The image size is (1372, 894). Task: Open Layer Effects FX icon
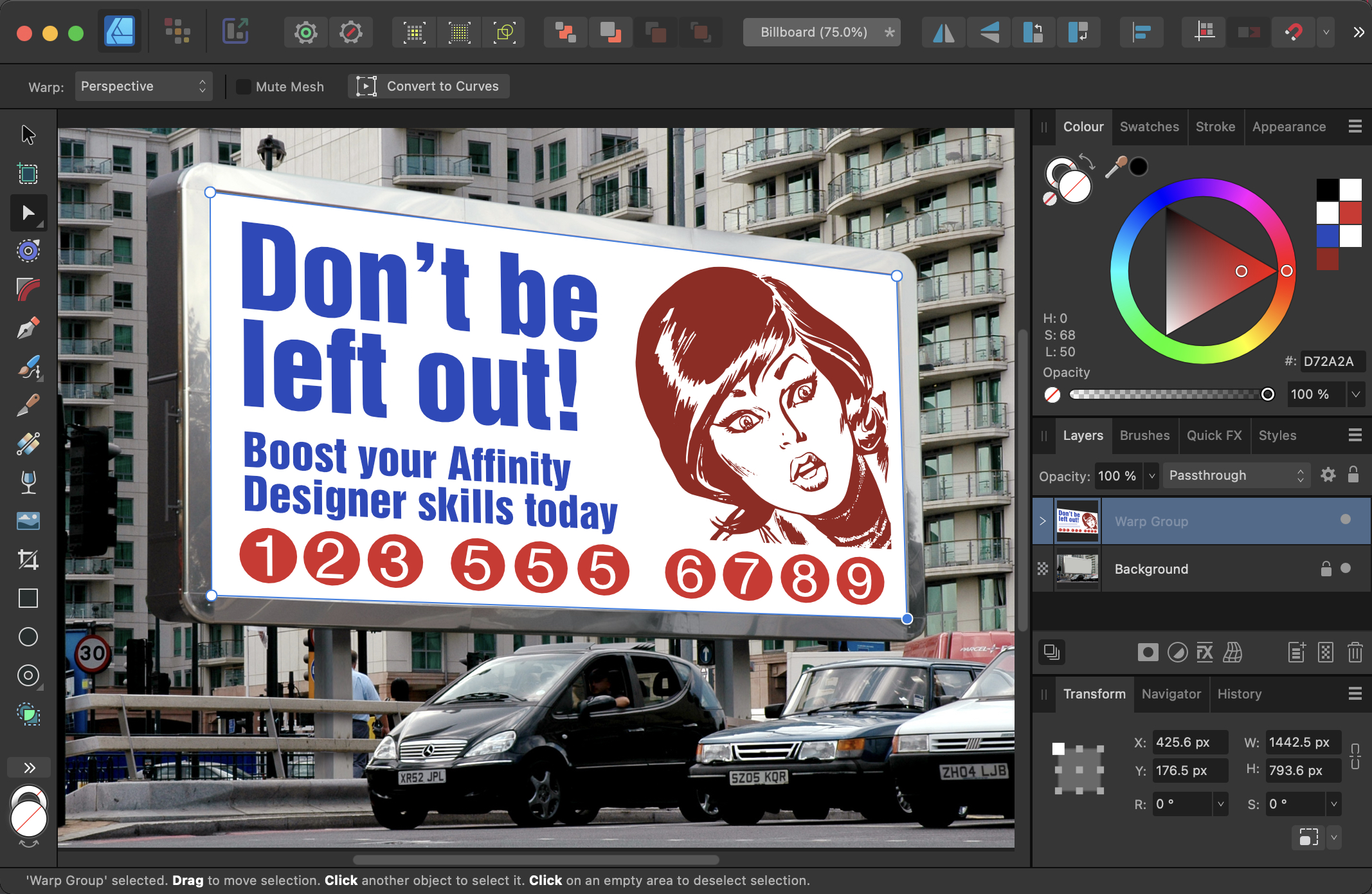point(1205,653)
